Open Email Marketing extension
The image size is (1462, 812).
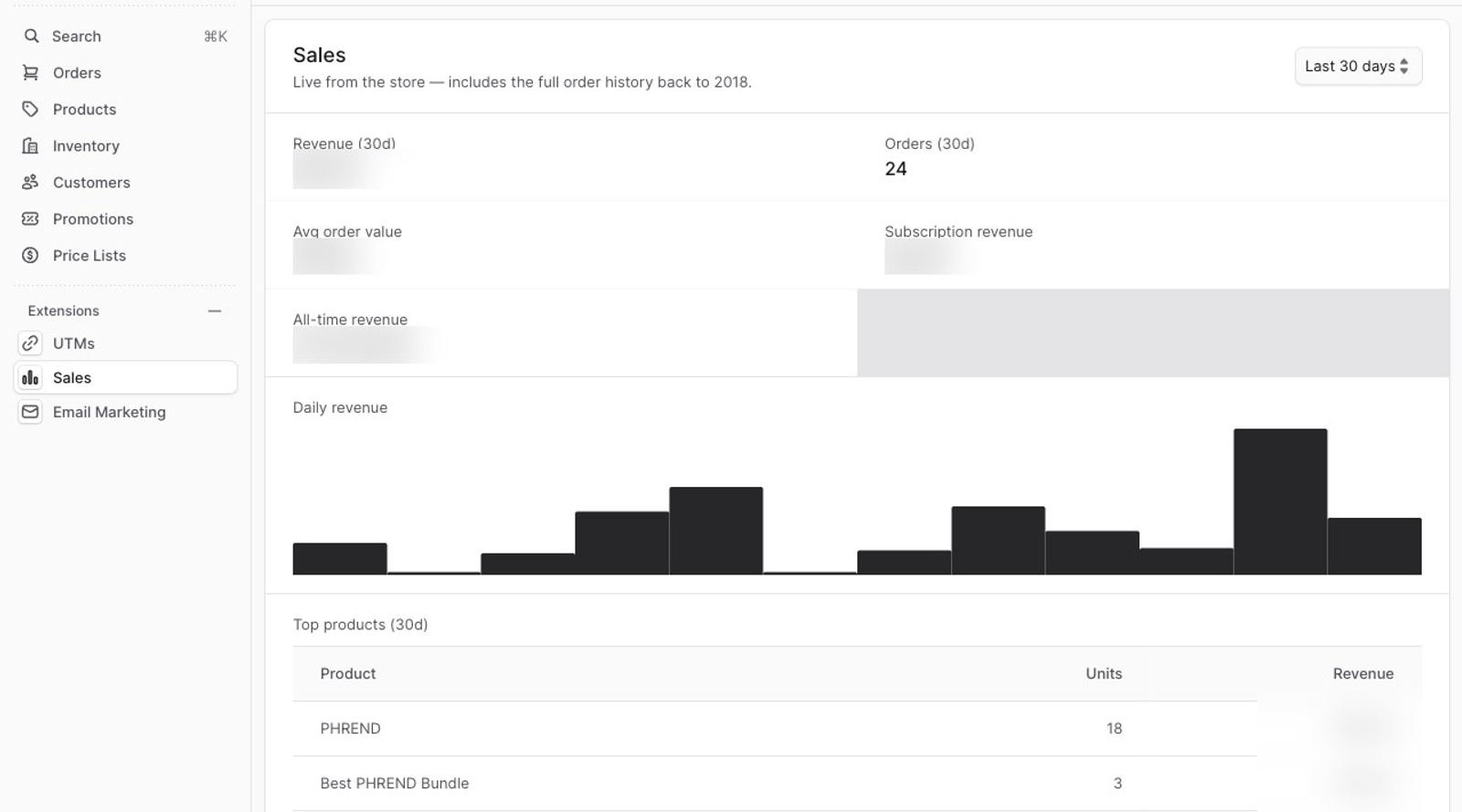pyautogui.click(x=125, y=412)
